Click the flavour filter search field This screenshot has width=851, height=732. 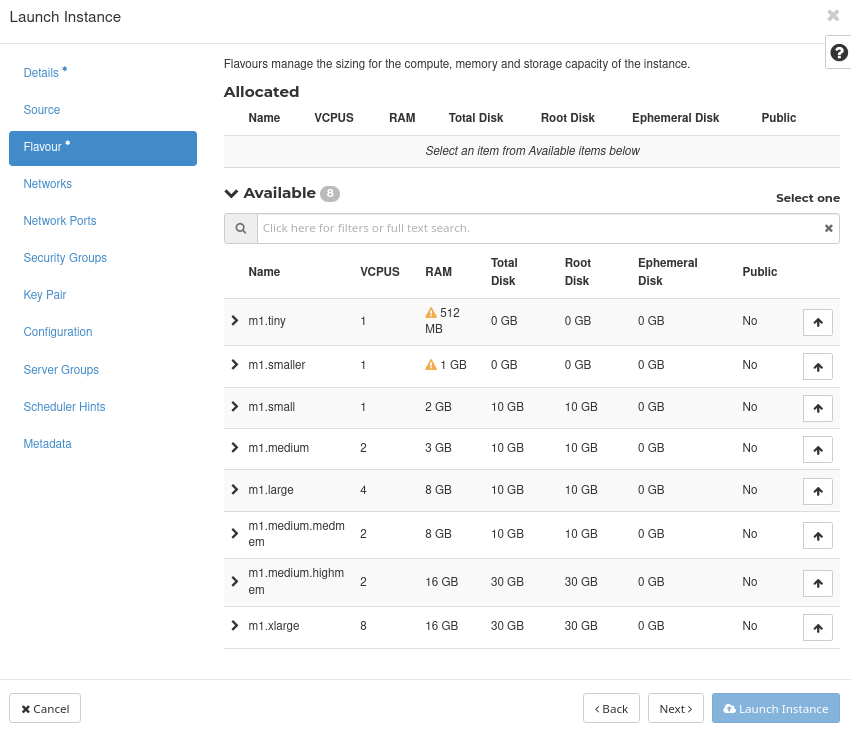pos(540,228)
